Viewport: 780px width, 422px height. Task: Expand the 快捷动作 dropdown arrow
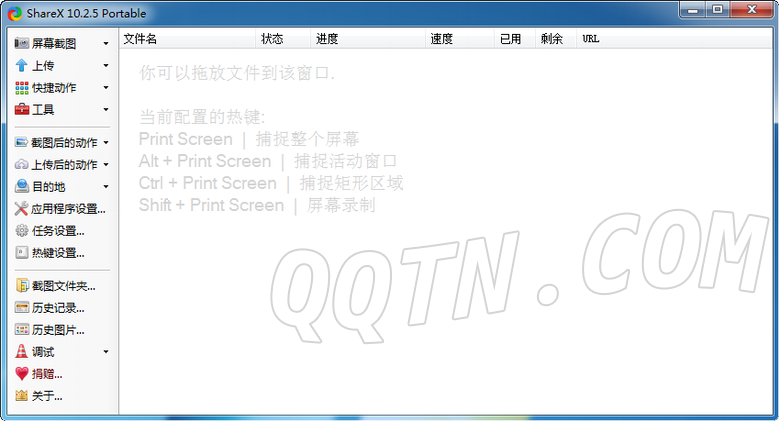[x=106, y=88]
